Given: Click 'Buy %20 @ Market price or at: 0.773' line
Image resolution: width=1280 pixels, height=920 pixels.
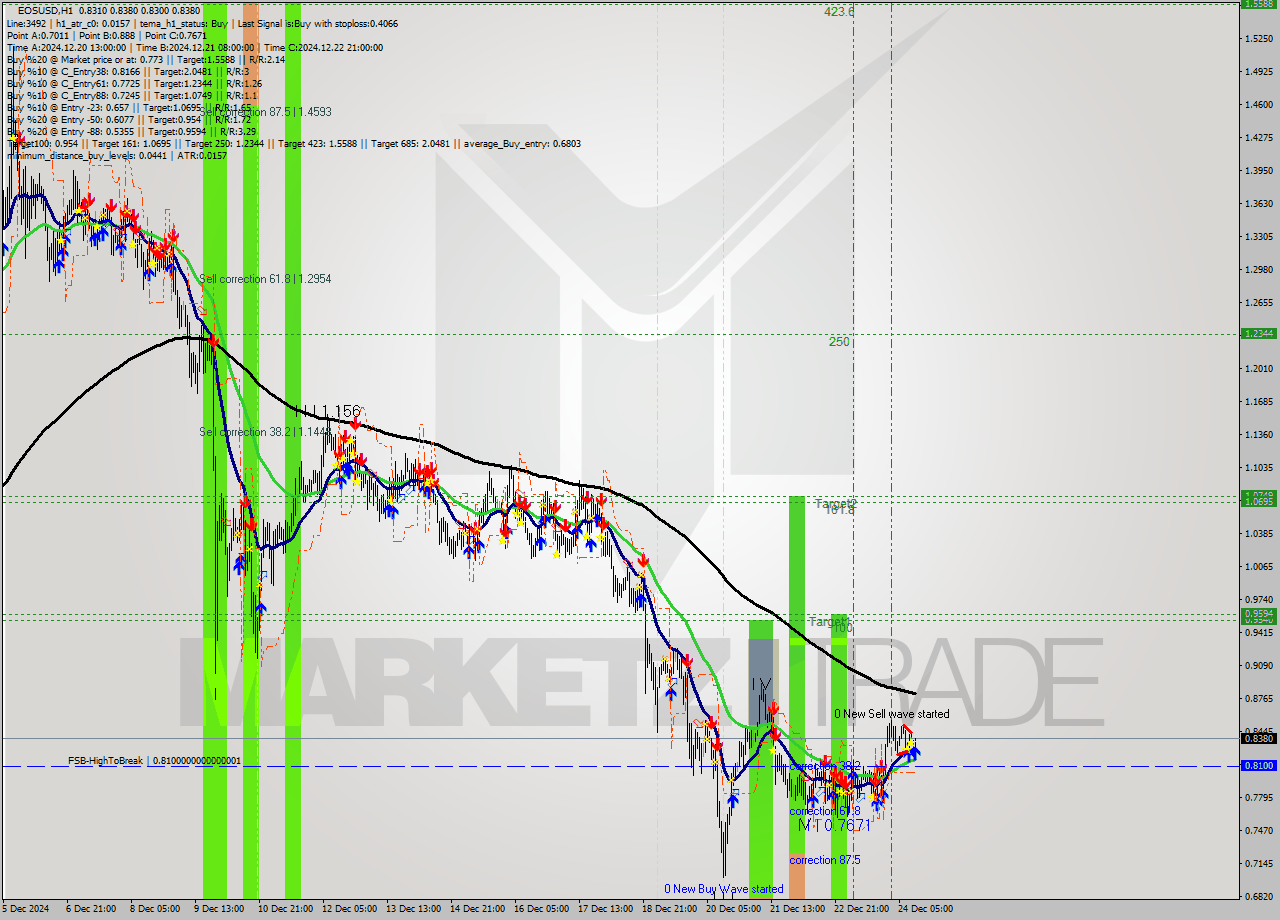Looking at the screenshot, I should [x=146, y=59].
